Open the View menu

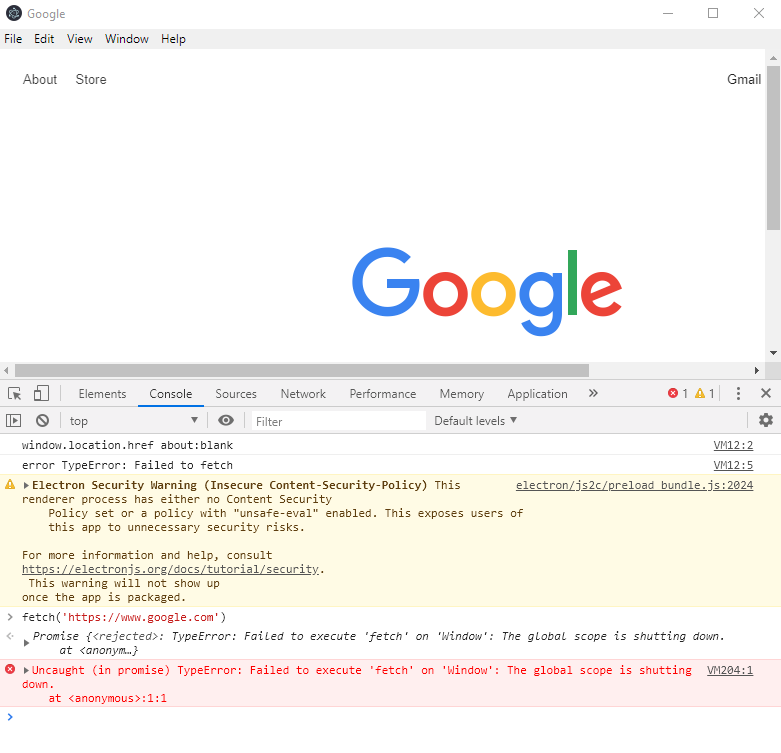point(80,39)
